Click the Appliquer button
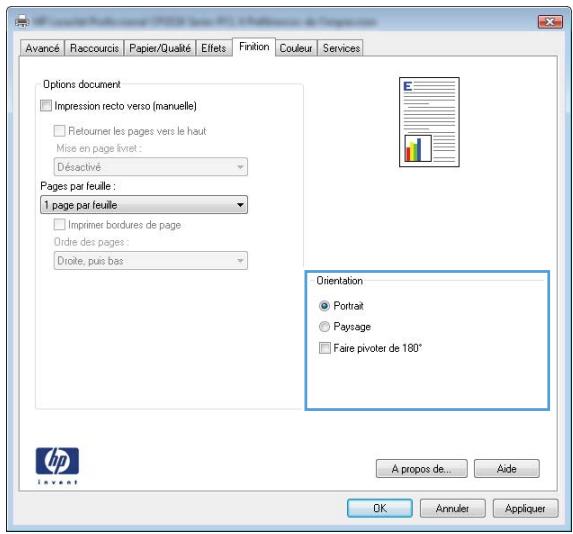Image resolution: width=573 pixels, height=534 pixels. point(525,508)
